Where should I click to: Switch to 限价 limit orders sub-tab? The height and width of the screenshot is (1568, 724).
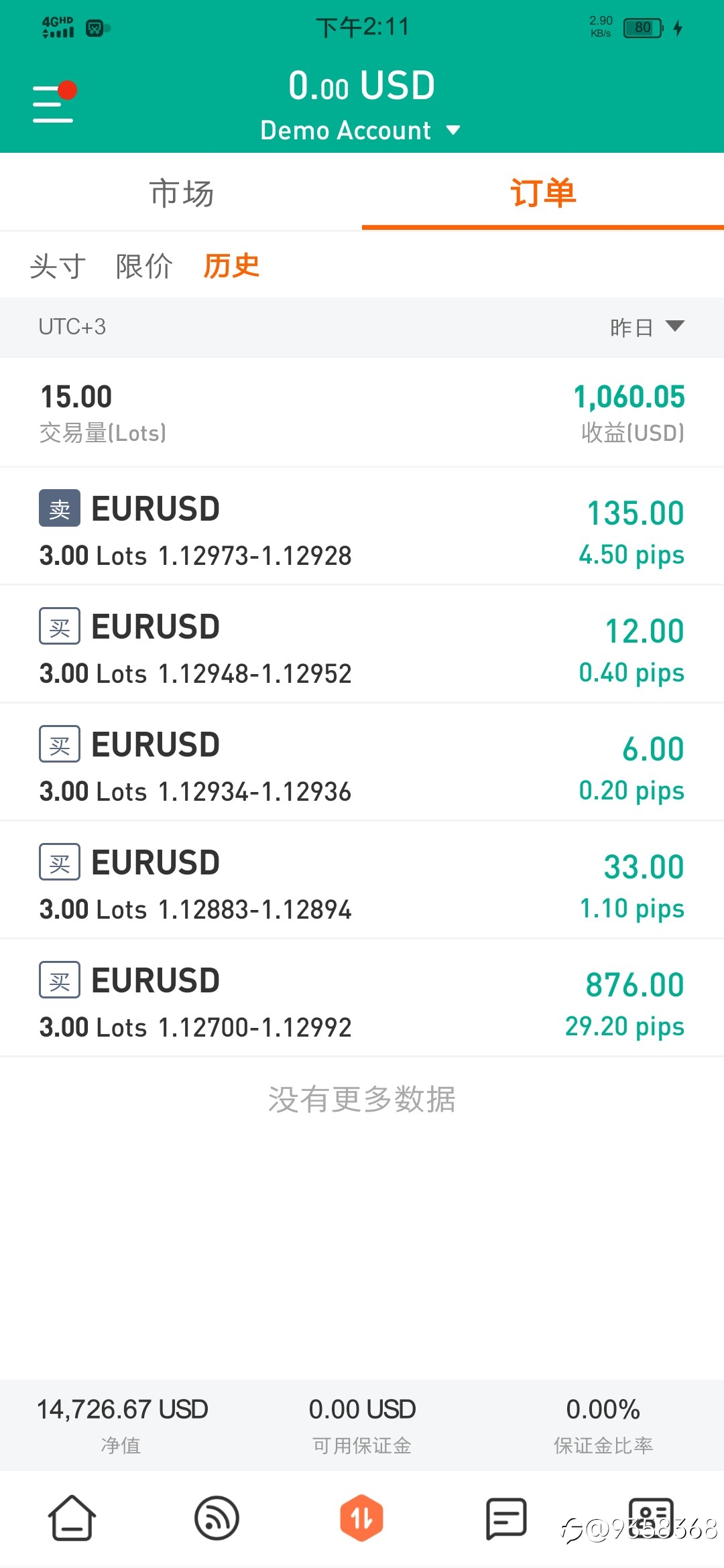point(144,266)
